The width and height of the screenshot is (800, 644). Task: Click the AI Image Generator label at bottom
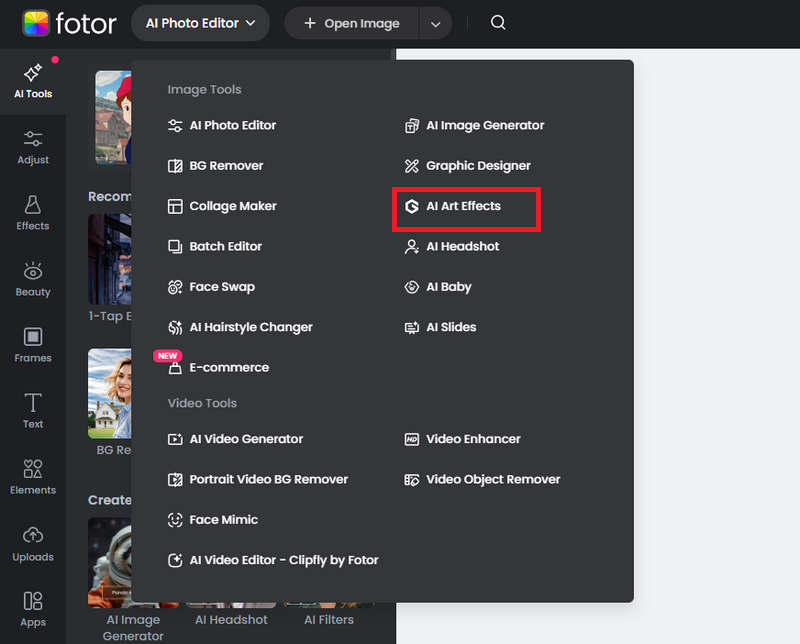[x=133, y=628]
